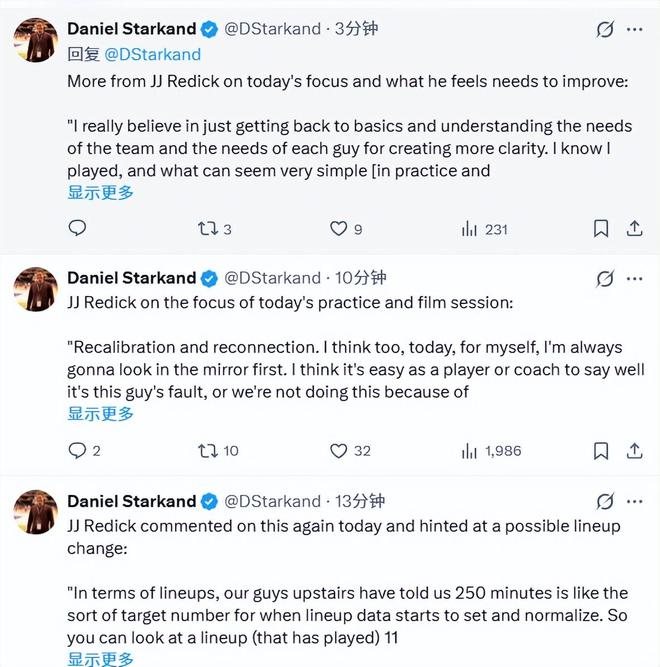Open Grok icon on the top tweet
This screenshot has width=660, height=667.
click(605, 30)
